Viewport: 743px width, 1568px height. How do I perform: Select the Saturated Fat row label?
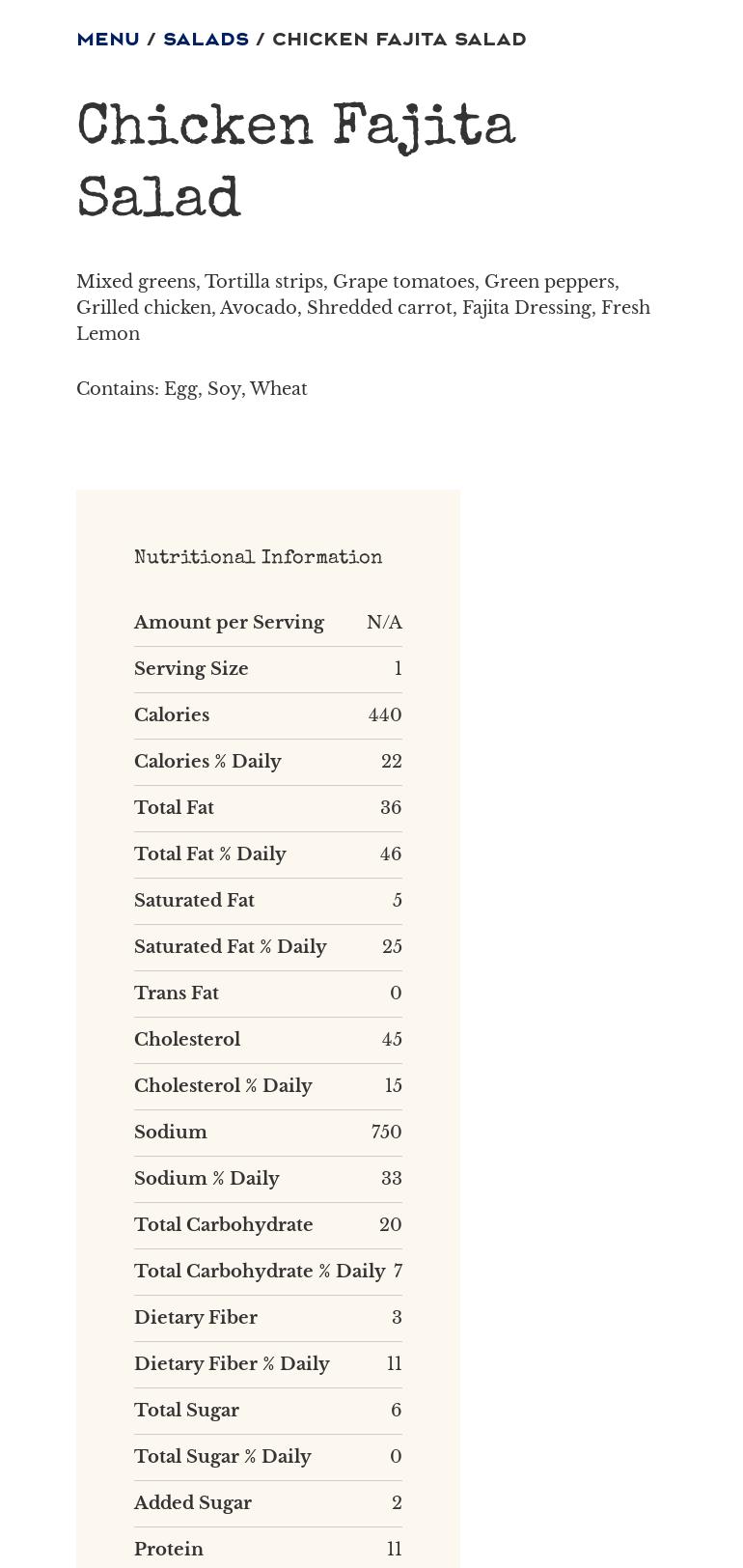coord(194,901)
